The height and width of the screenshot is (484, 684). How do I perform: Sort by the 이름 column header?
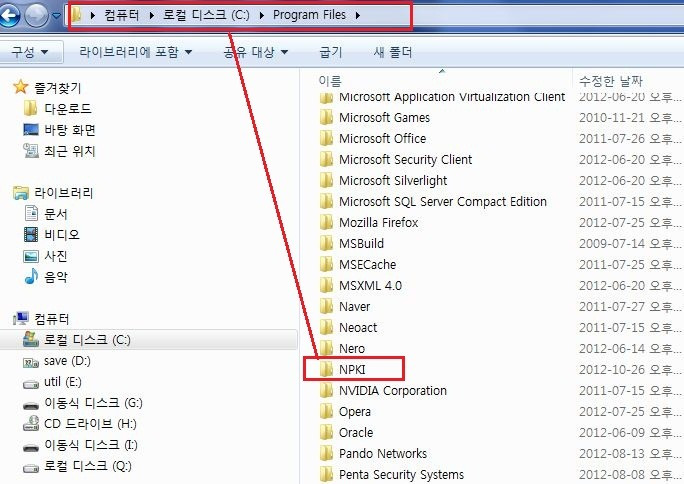click(330, 81)
